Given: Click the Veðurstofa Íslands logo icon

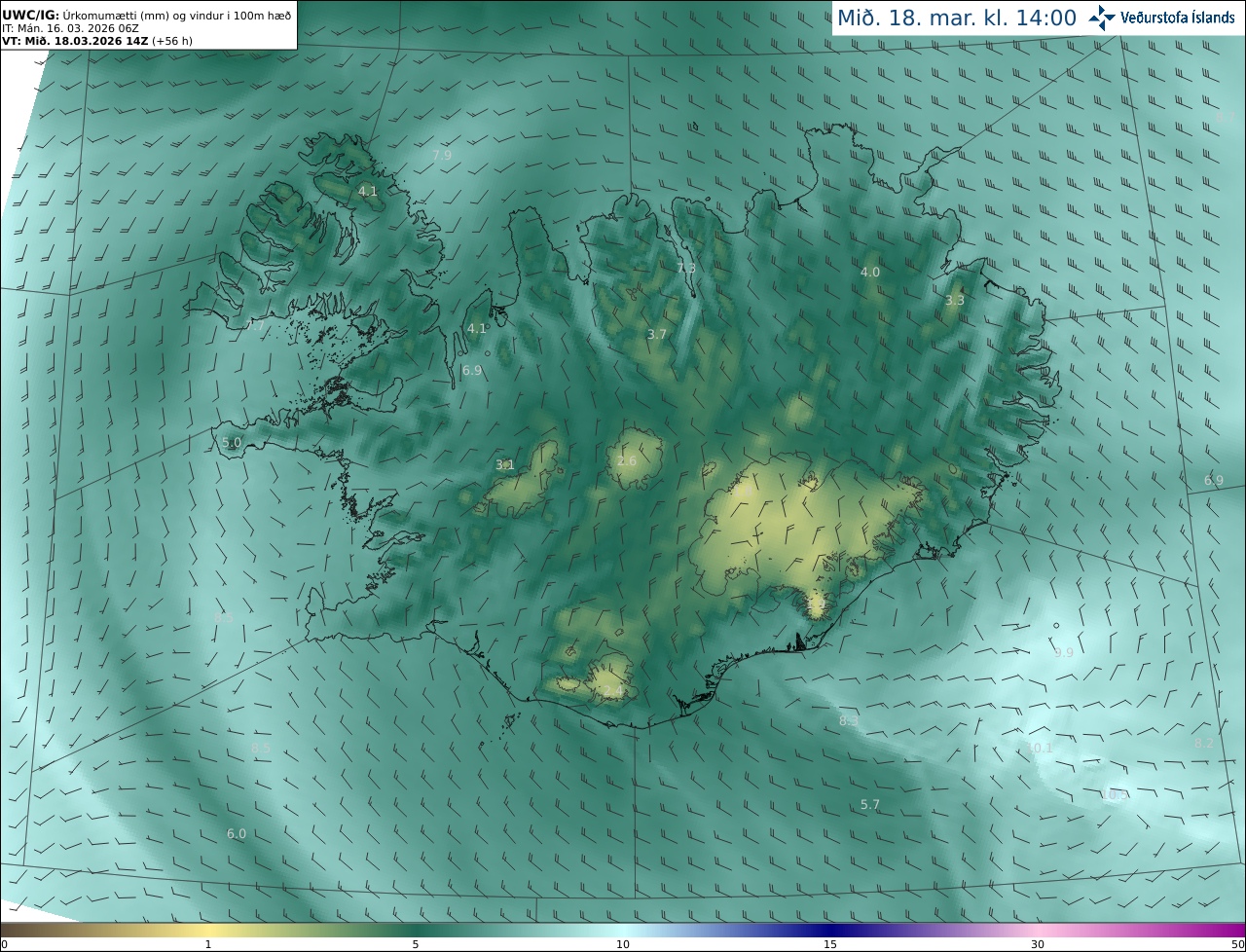Looking at the screenshot, I should coord(1102,18).
